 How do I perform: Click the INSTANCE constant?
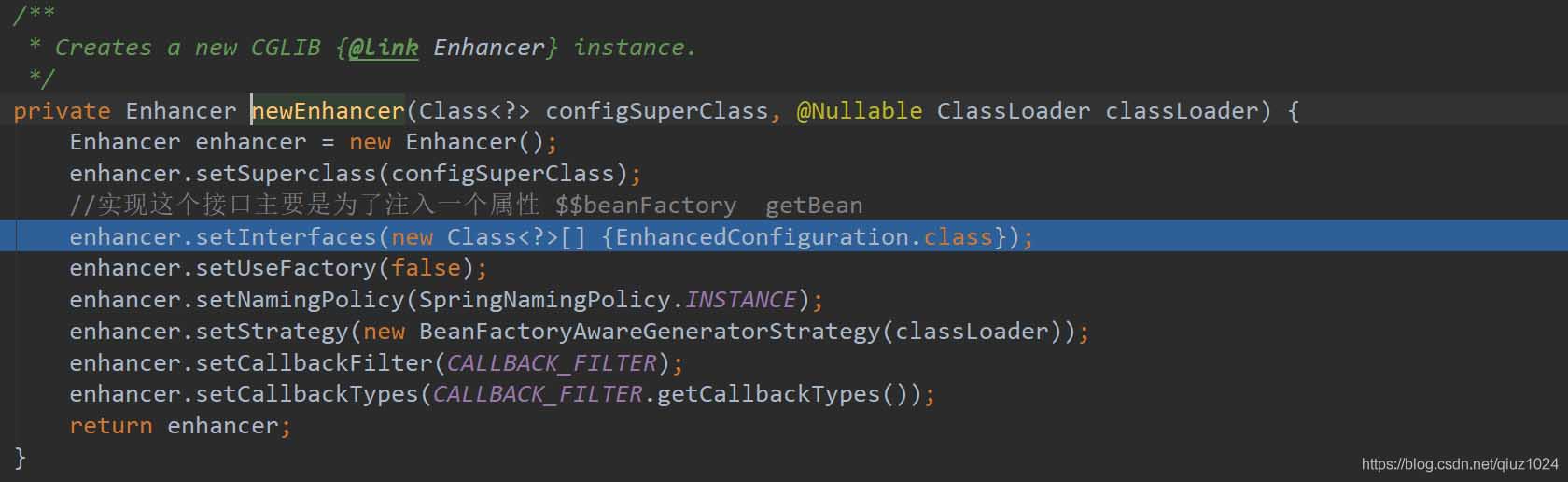[x=740, y=300]
